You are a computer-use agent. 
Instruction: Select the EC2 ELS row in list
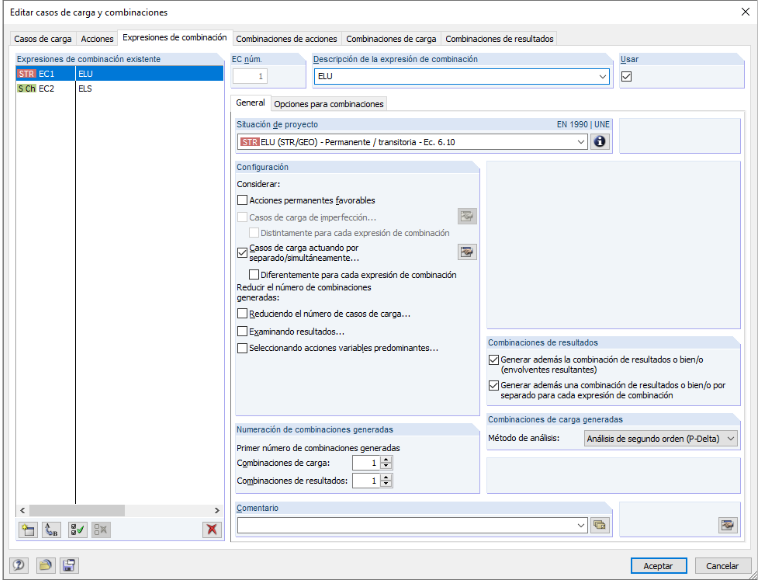point(120,89)
